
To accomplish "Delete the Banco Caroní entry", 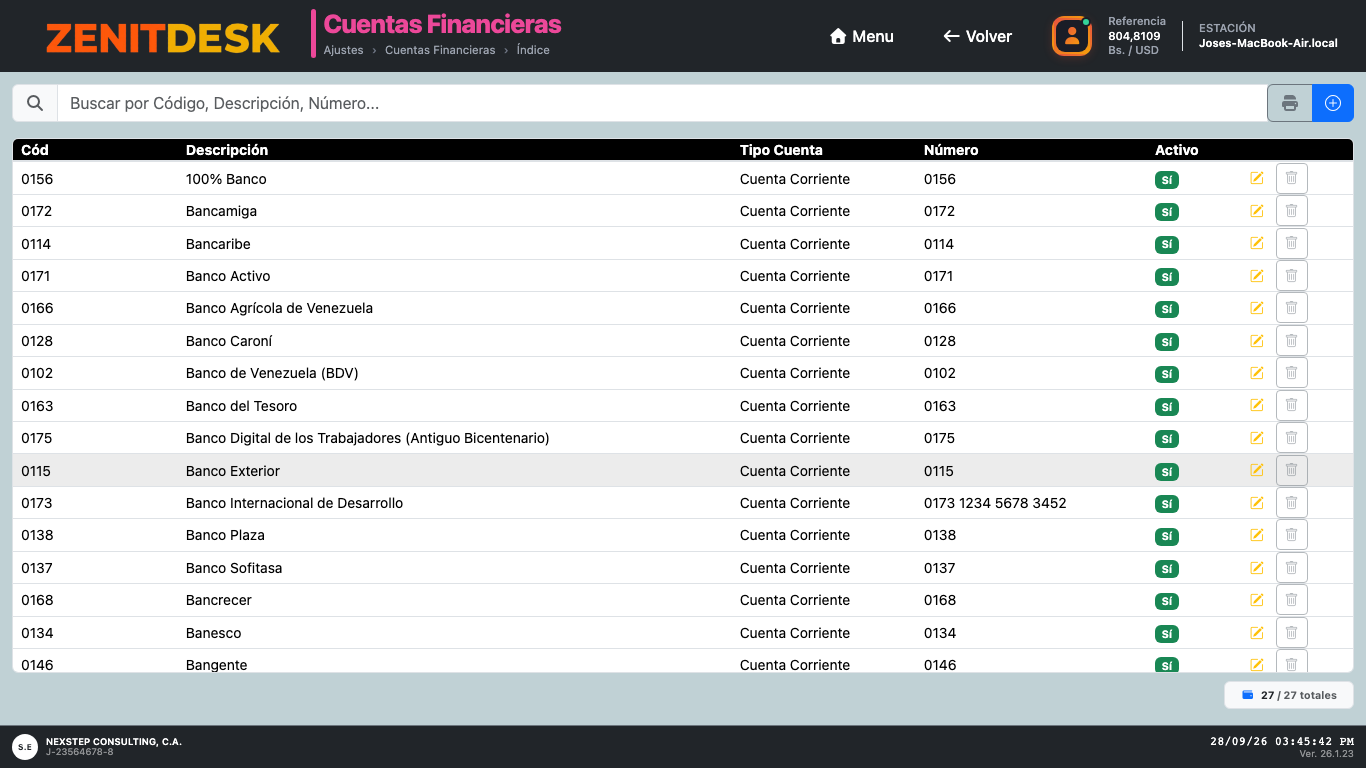I will (1291, 340).
